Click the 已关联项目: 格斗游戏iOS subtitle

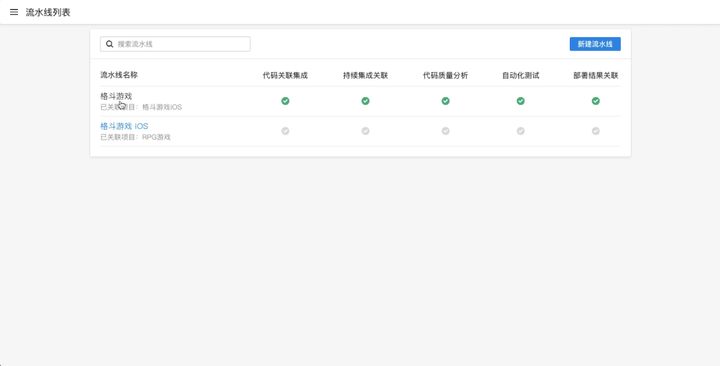click(x=141, y=107)
